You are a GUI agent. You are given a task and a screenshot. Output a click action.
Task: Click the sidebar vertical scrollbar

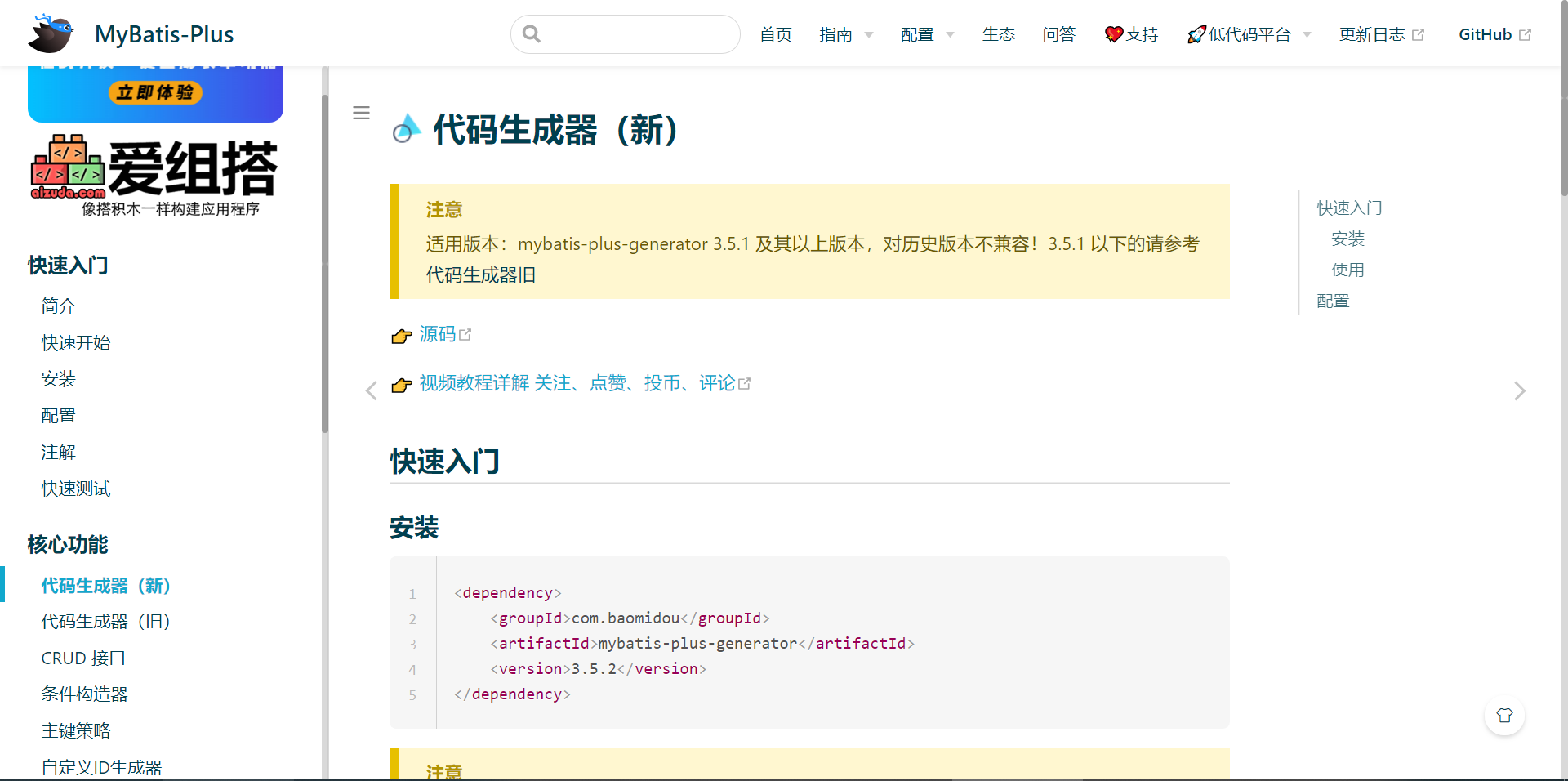tap(325, 263)
